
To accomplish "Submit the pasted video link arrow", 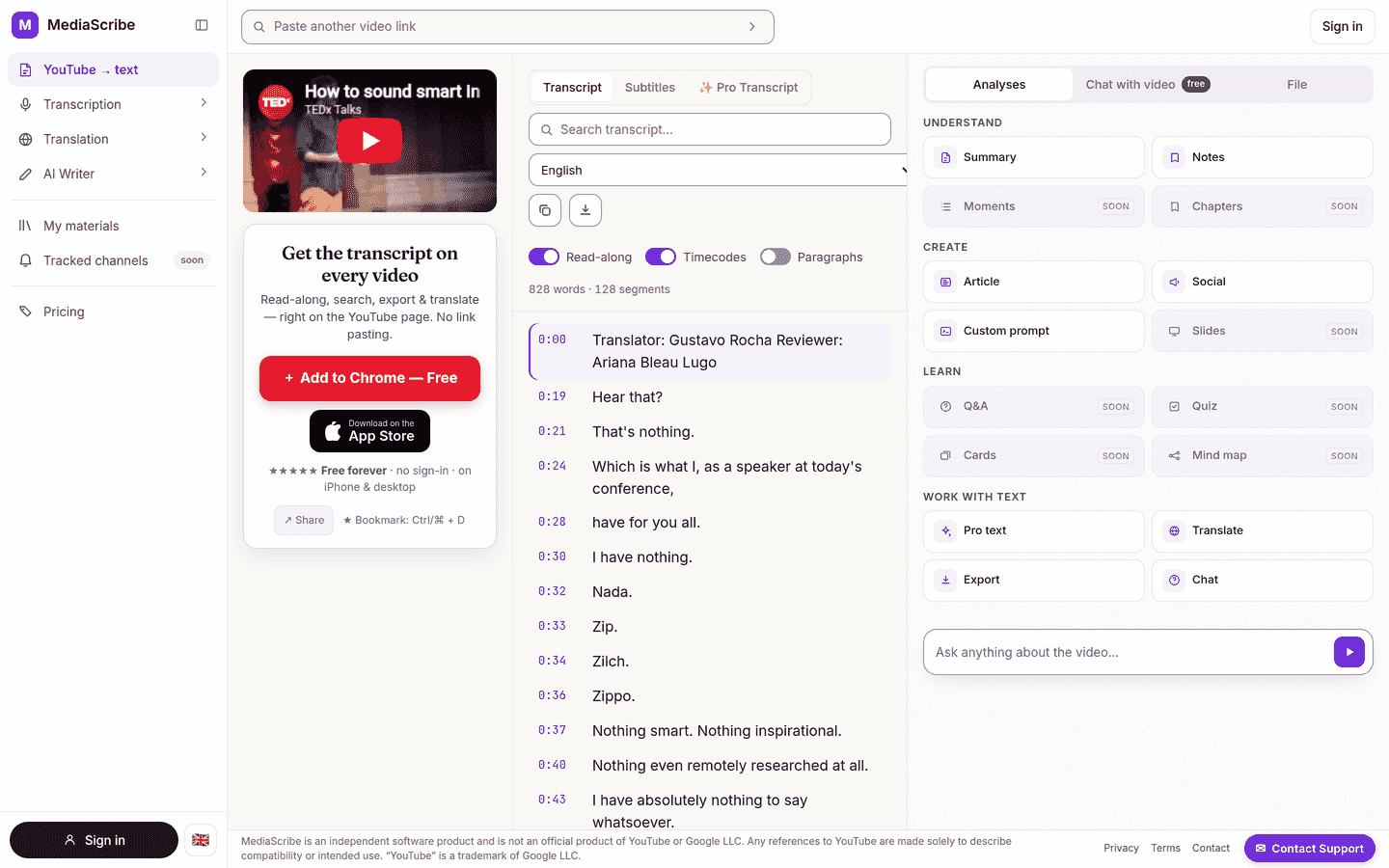I will [752, 27].
